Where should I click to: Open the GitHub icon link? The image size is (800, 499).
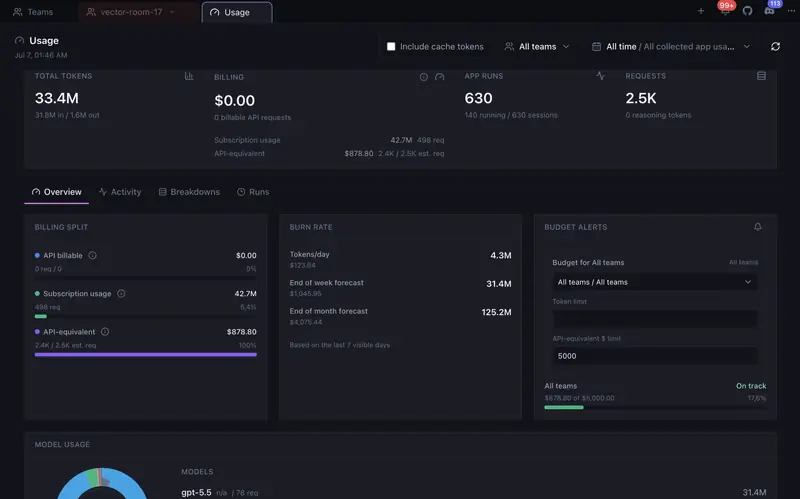[x=747, y=11]
